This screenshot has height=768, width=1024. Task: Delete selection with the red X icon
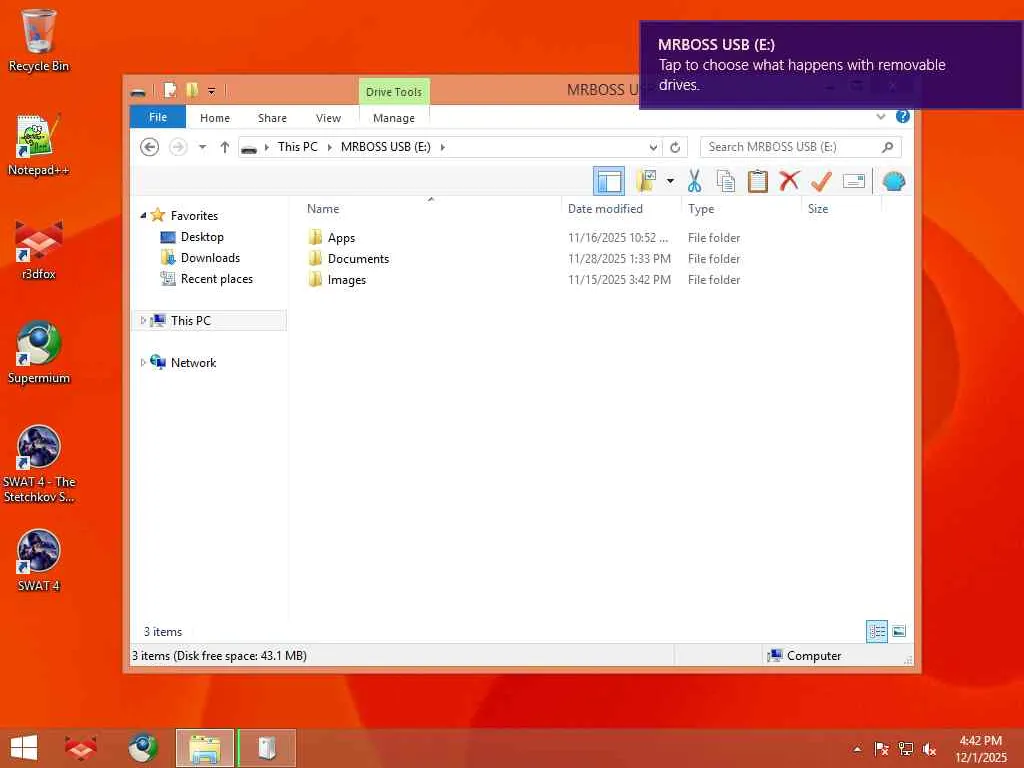[x=789, y=181]
